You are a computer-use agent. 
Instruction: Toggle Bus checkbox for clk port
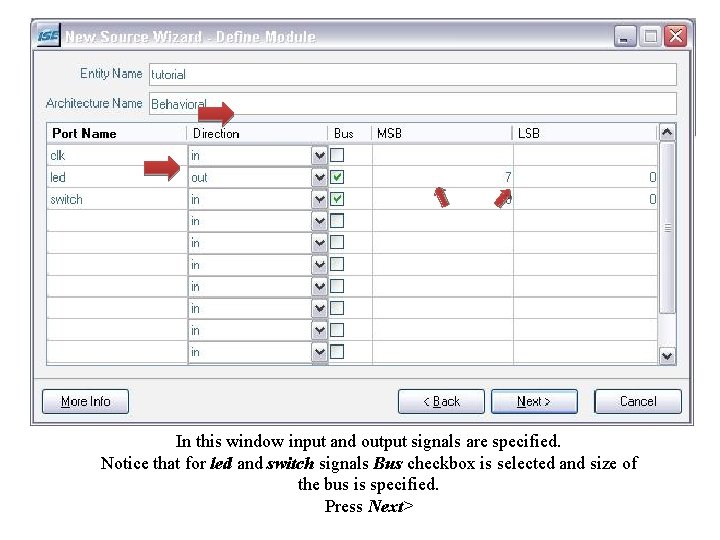(337, 155)
